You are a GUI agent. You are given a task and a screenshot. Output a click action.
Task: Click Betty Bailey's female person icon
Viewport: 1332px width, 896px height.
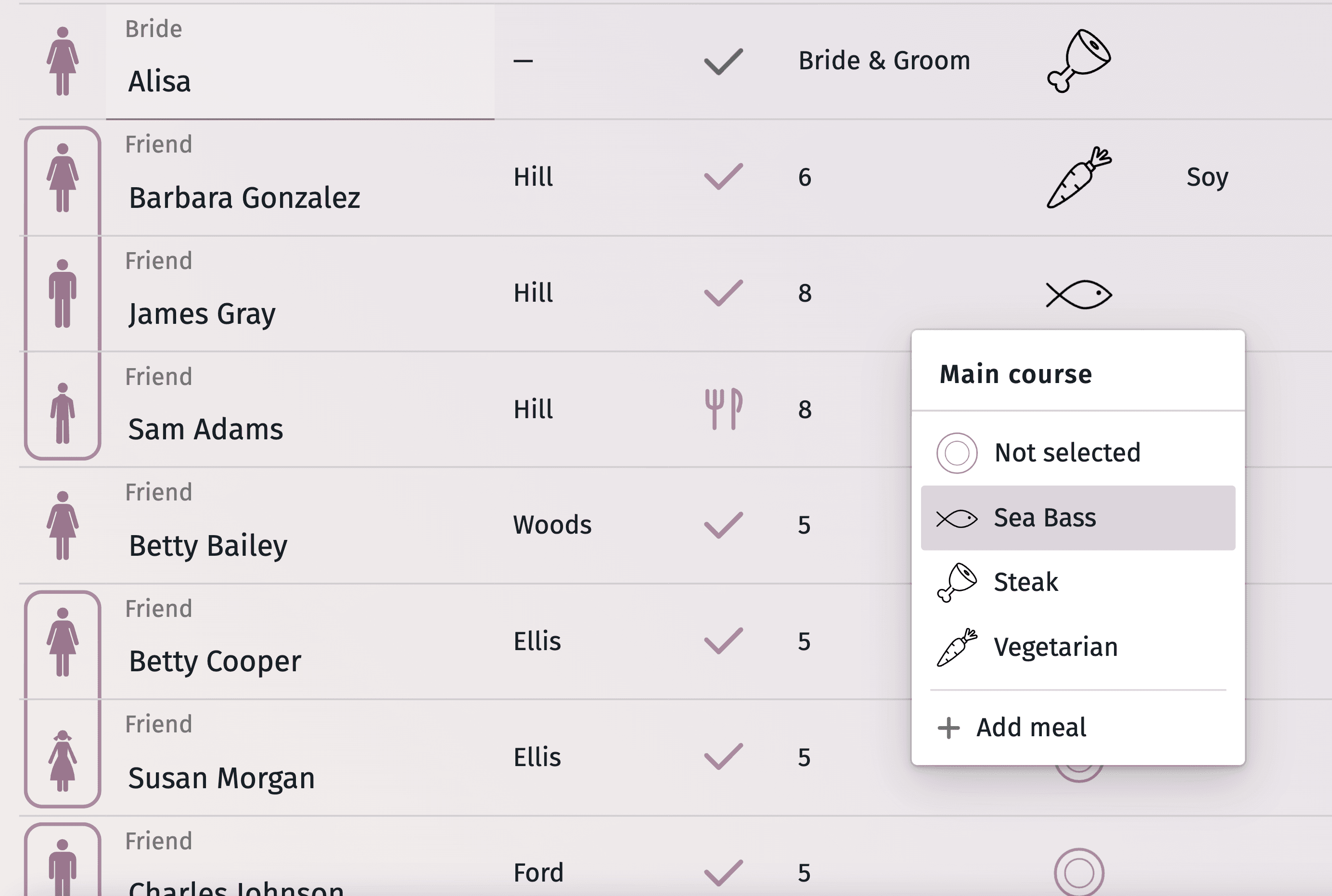coord(62,525)
